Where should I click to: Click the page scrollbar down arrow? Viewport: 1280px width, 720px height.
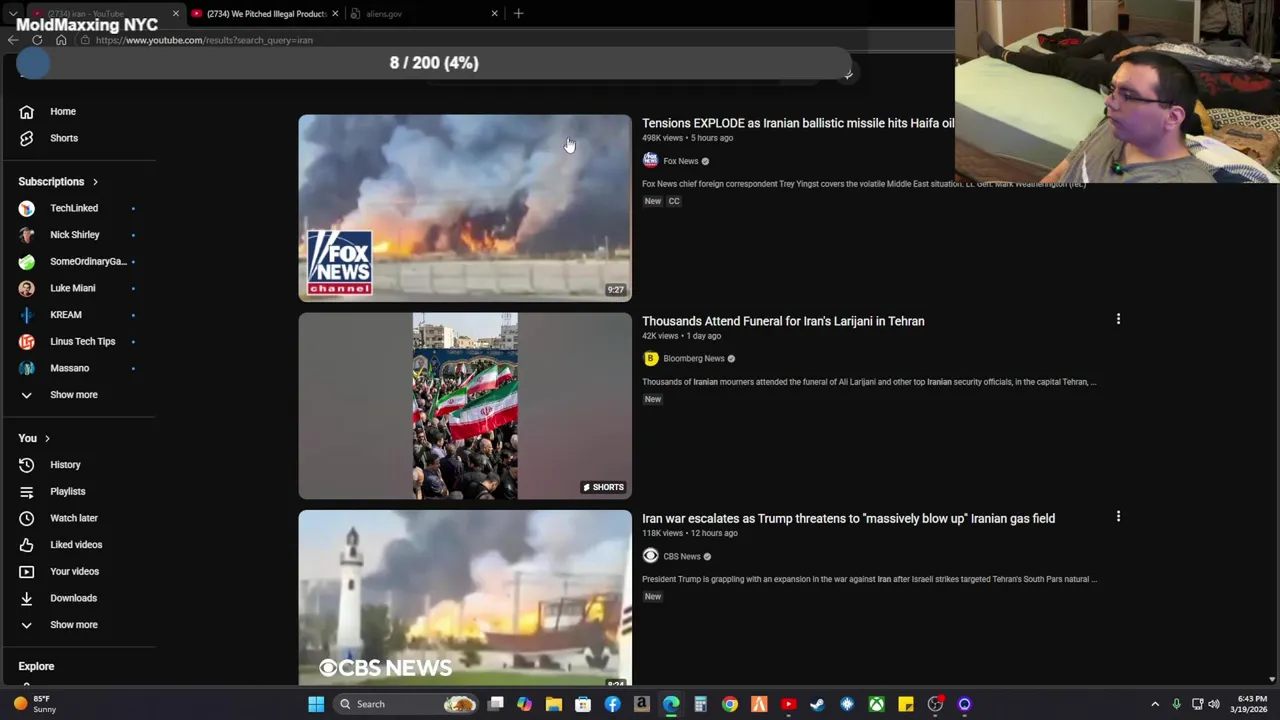tap(1272, 680)
